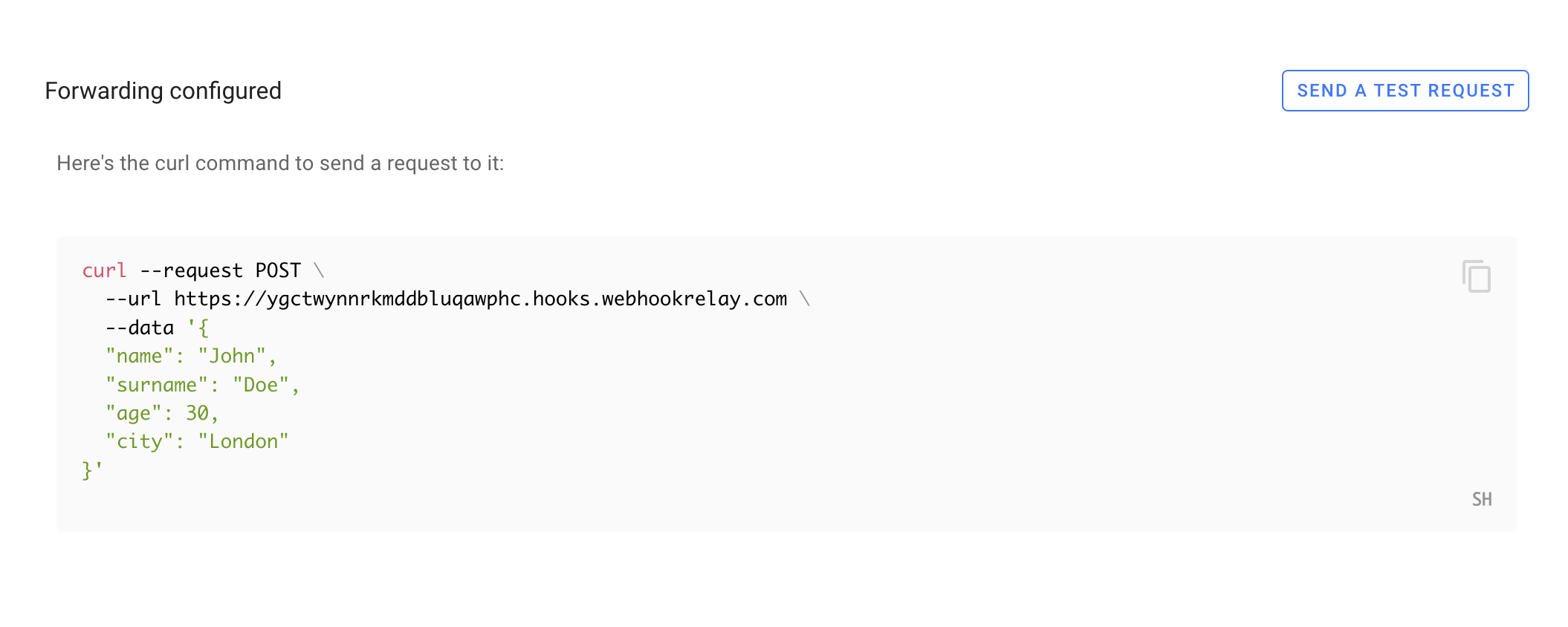Click the webhookrelay.com hook URL
1568x627 pixels.
click(x=480, y=299)
